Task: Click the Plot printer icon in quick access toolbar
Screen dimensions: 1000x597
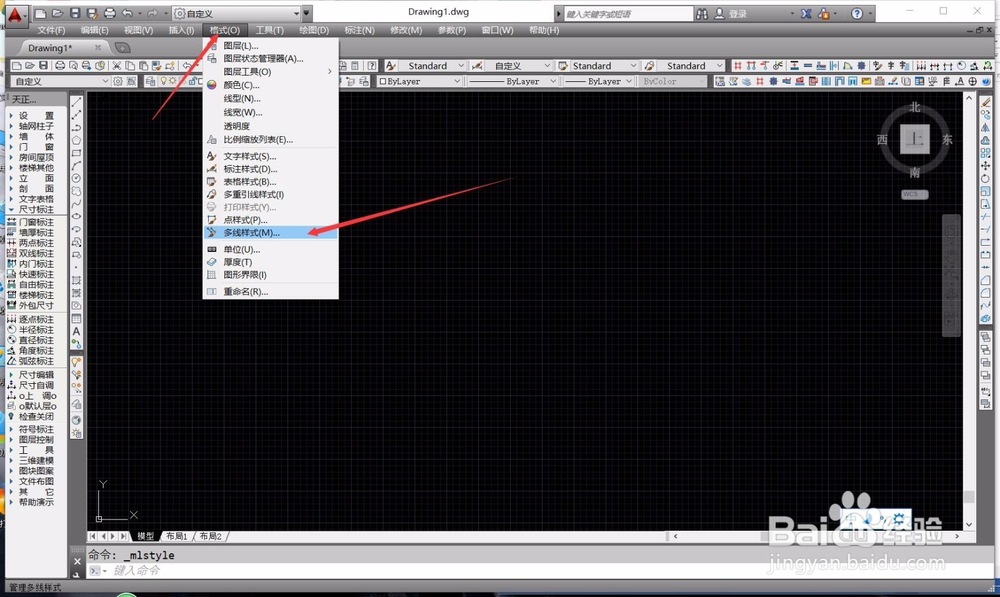Action: [110, 13]
